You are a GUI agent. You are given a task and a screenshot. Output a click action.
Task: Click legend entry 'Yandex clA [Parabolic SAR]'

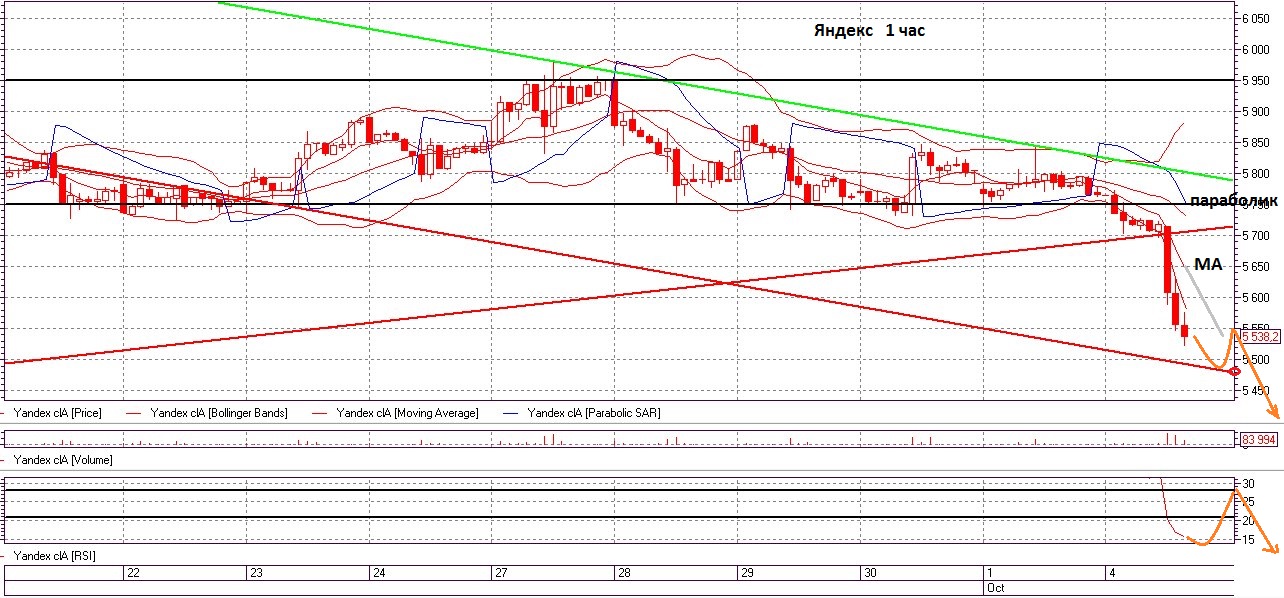594,412
